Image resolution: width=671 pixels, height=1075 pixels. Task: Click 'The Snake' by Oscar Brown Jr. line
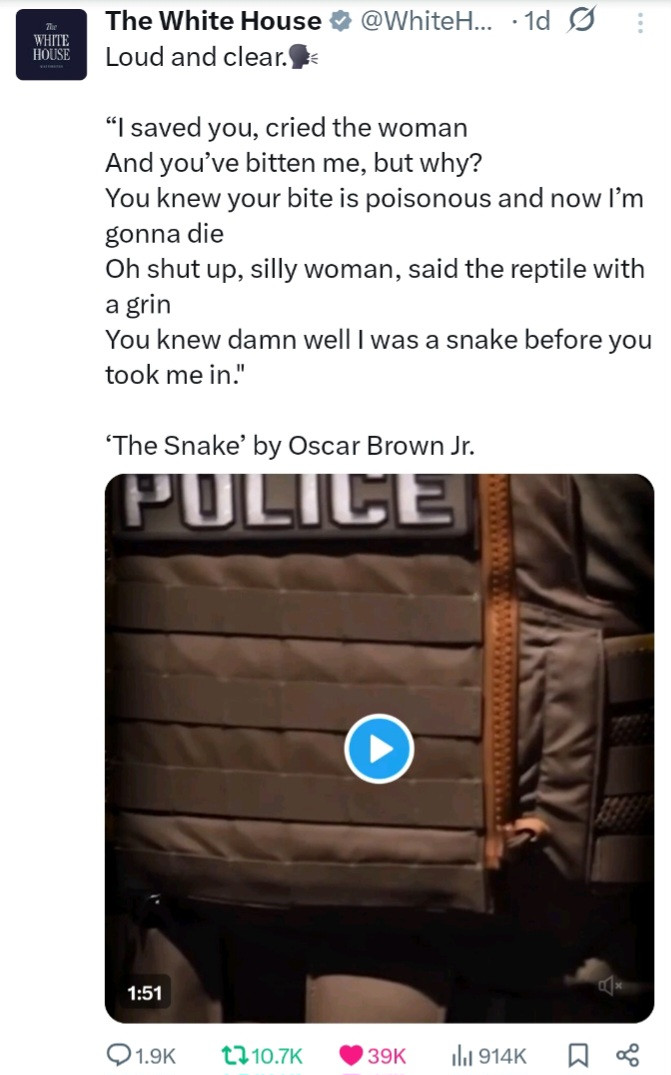tap(289, 445)
